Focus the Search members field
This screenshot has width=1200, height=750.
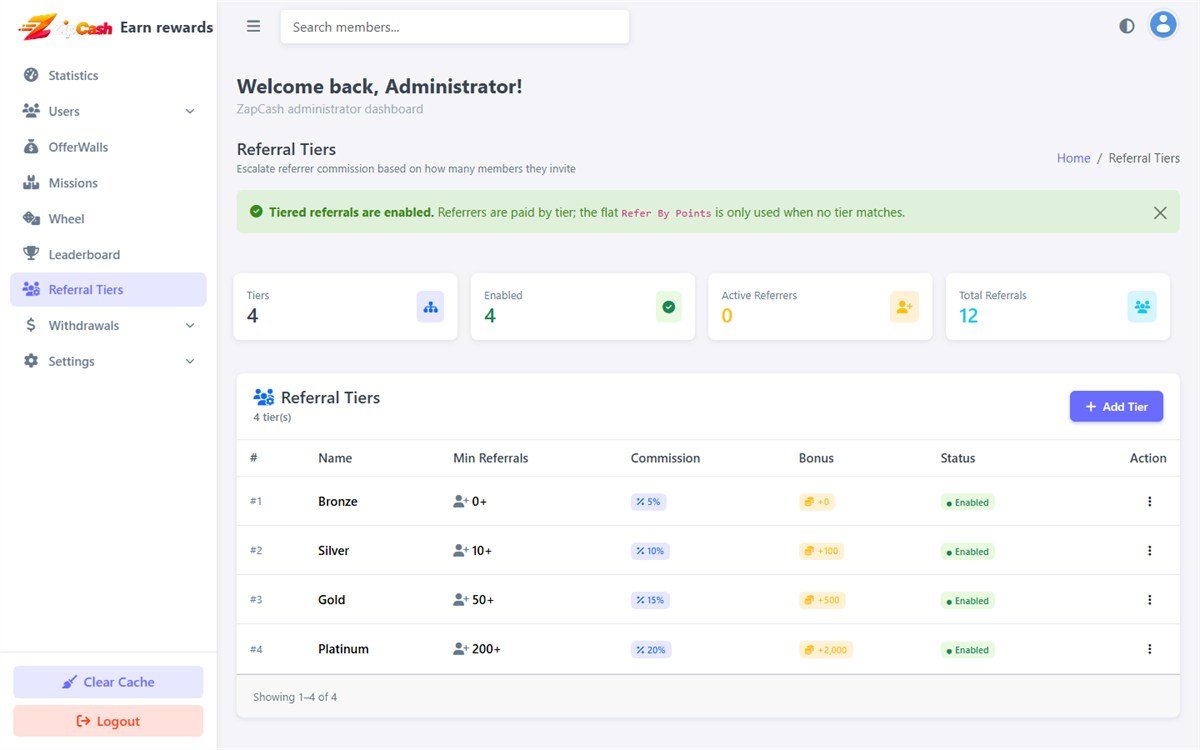coord(455,27)
